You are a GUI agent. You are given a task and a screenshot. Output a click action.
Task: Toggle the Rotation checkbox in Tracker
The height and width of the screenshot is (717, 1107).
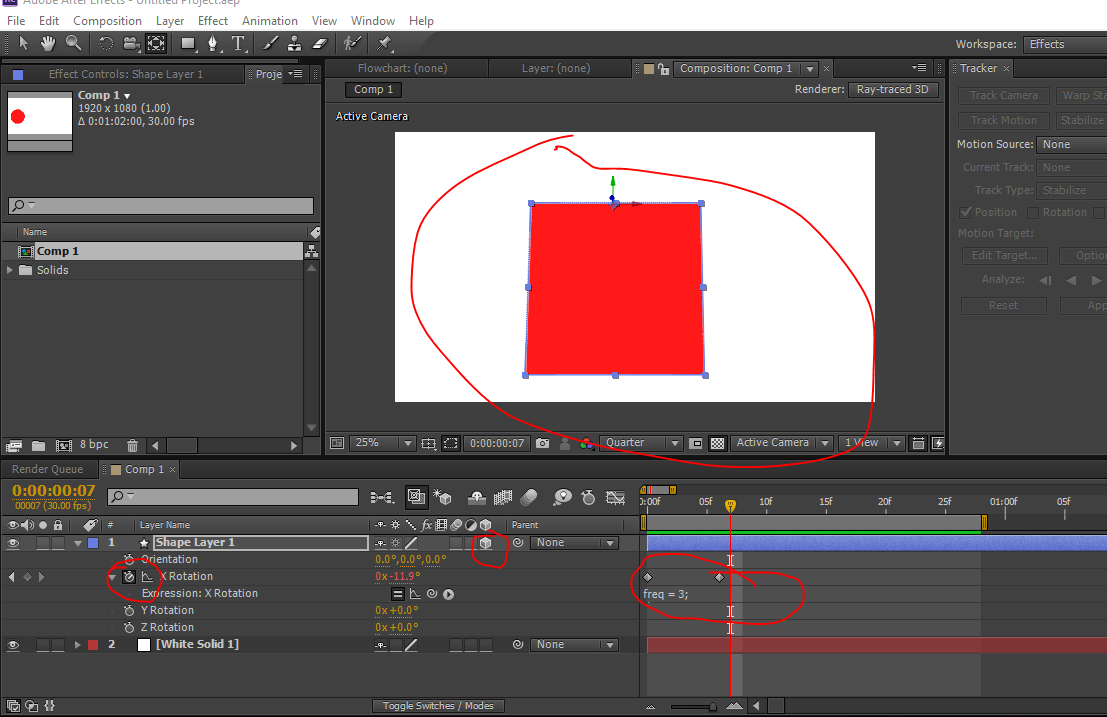coord(1033,212)
